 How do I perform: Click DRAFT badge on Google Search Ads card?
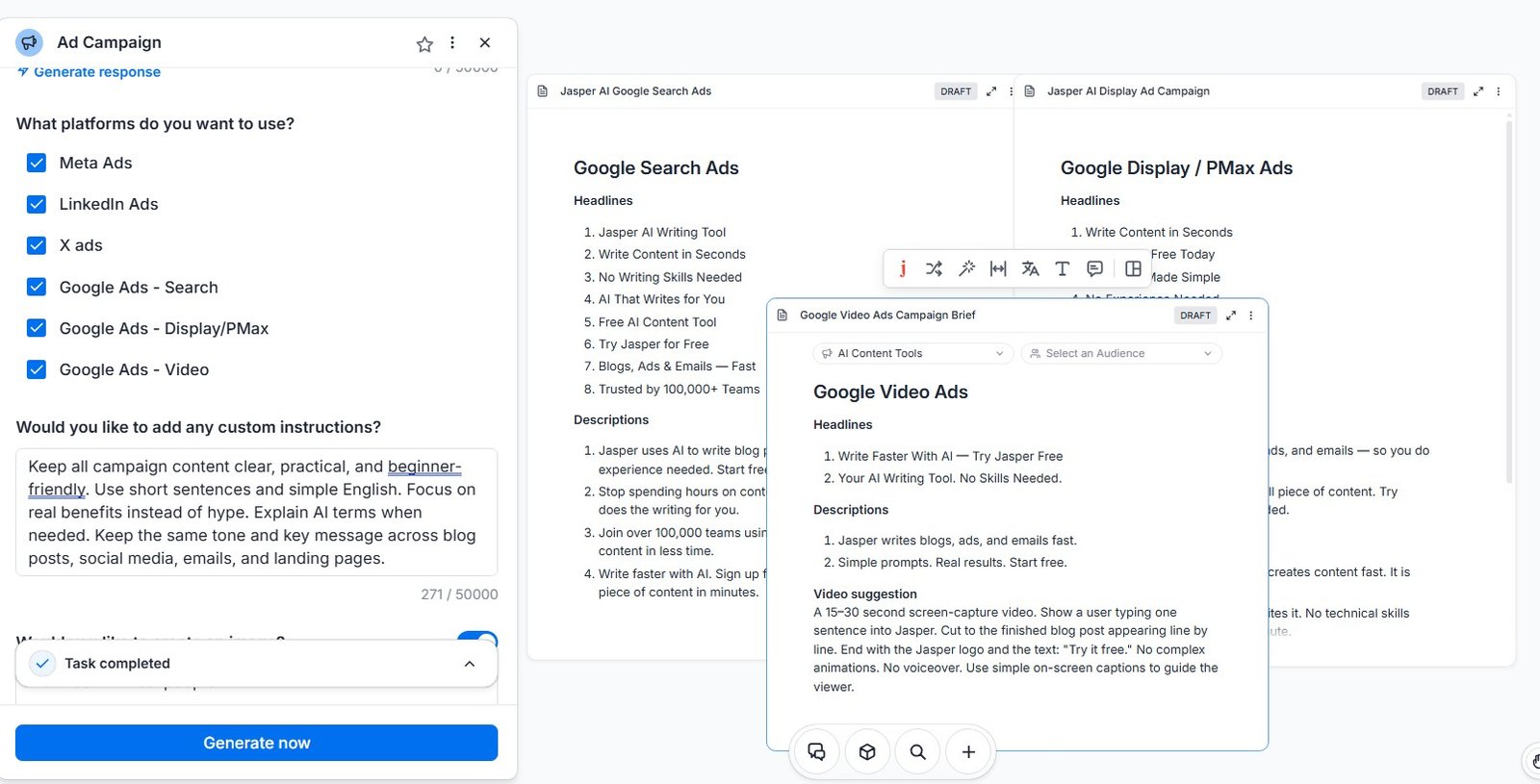click(956, 91)
